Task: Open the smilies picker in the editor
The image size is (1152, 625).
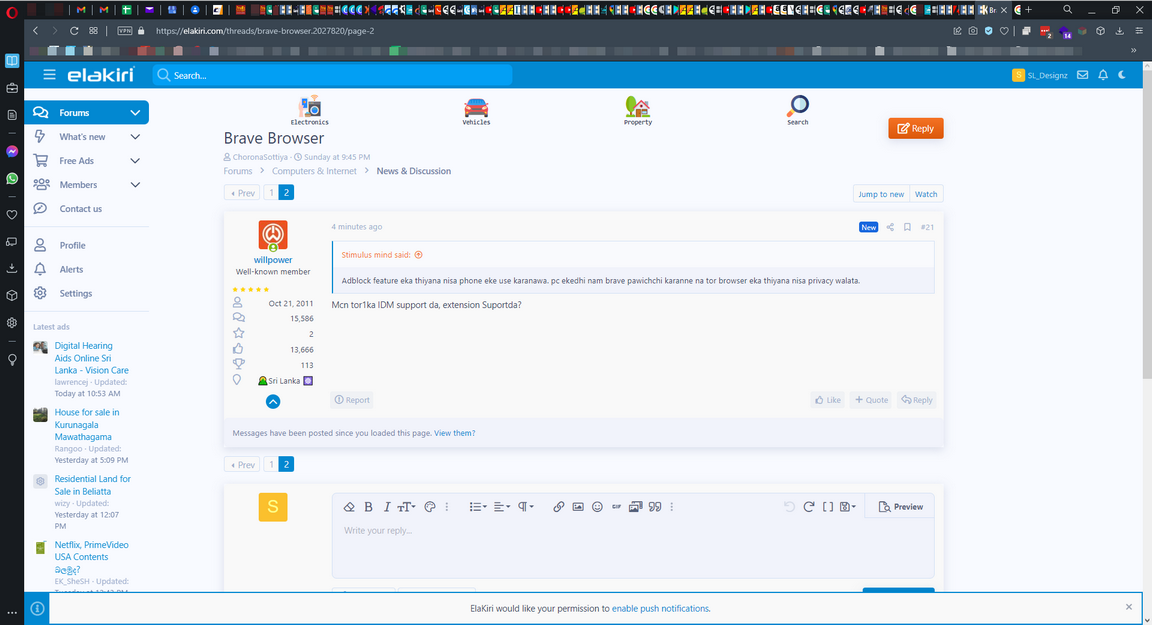Action: [x=597, y=507]
